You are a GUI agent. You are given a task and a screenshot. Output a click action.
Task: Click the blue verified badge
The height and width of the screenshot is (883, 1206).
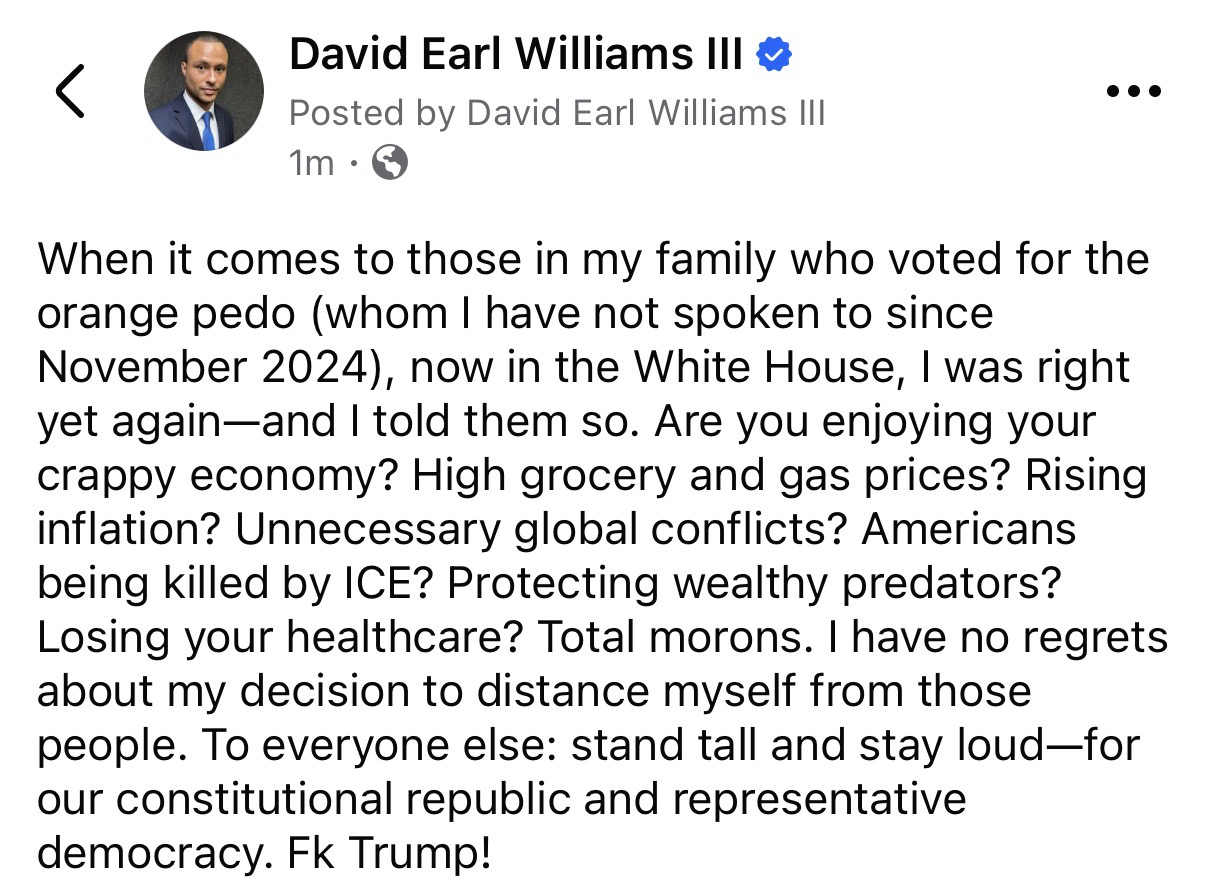tap(774, 54)
